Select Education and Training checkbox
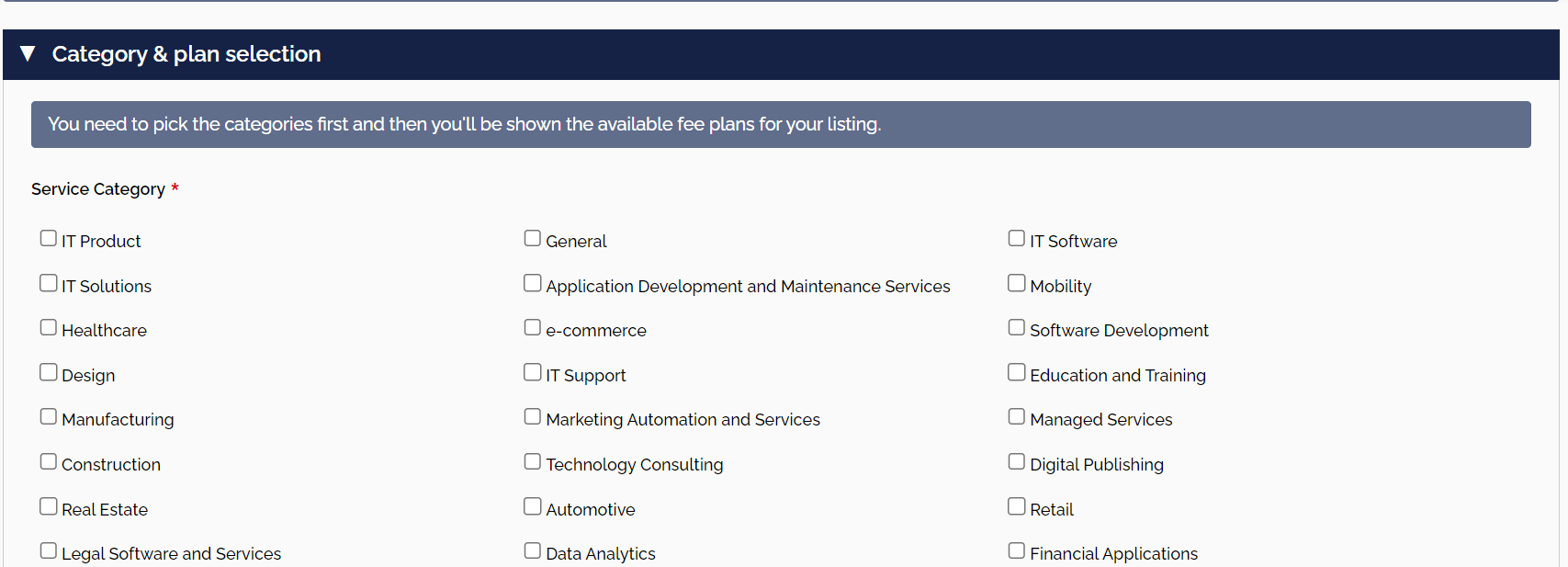1568x567 pixels. pos(1017,373)
